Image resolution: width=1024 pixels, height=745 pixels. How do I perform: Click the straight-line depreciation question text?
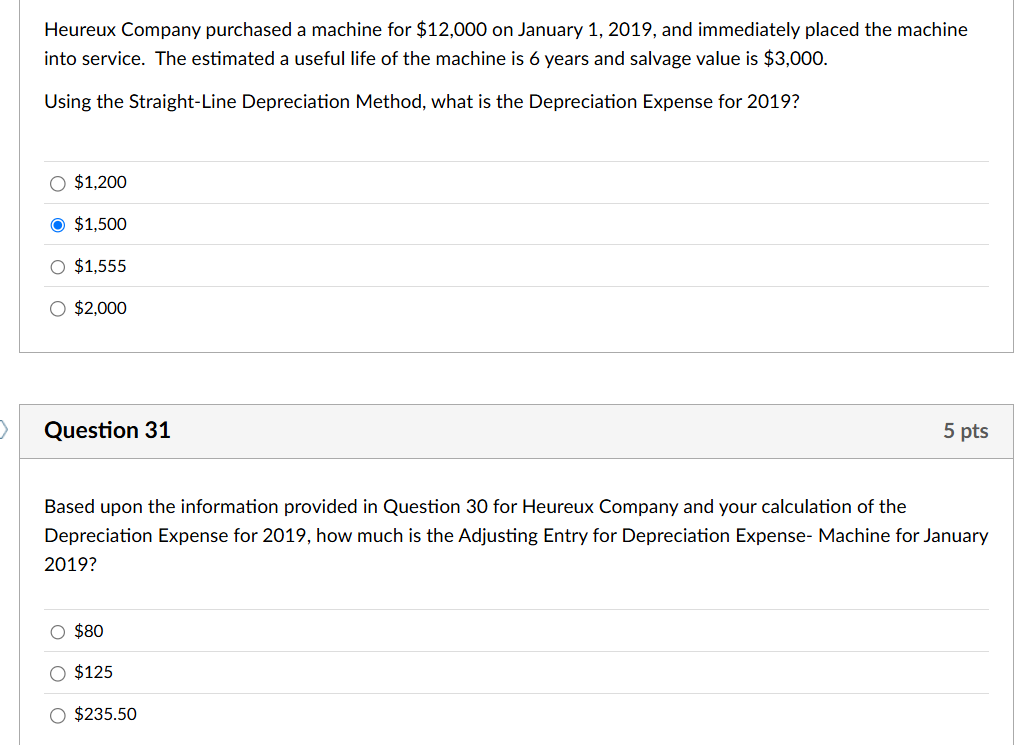point(421,101)
